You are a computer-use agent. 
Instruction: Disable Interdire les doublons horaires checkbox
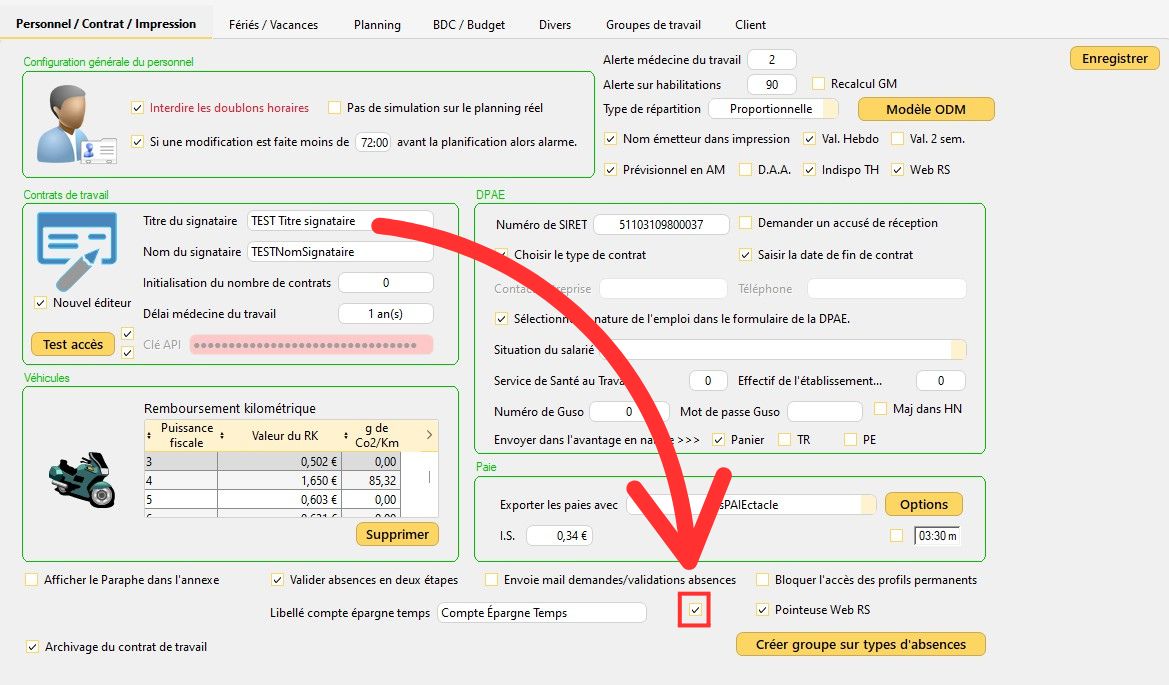coord(138,108)
